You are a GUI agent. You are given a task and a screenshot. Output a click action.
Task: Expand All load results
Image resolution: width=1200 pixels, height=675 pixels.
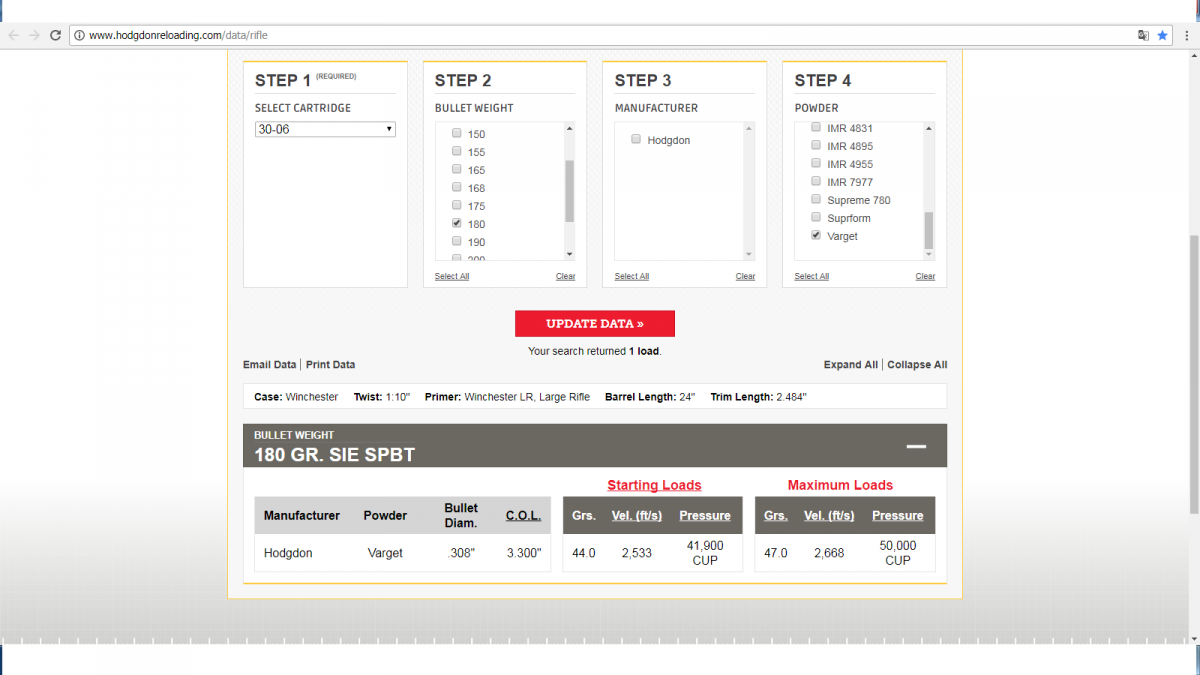[851, 365]
